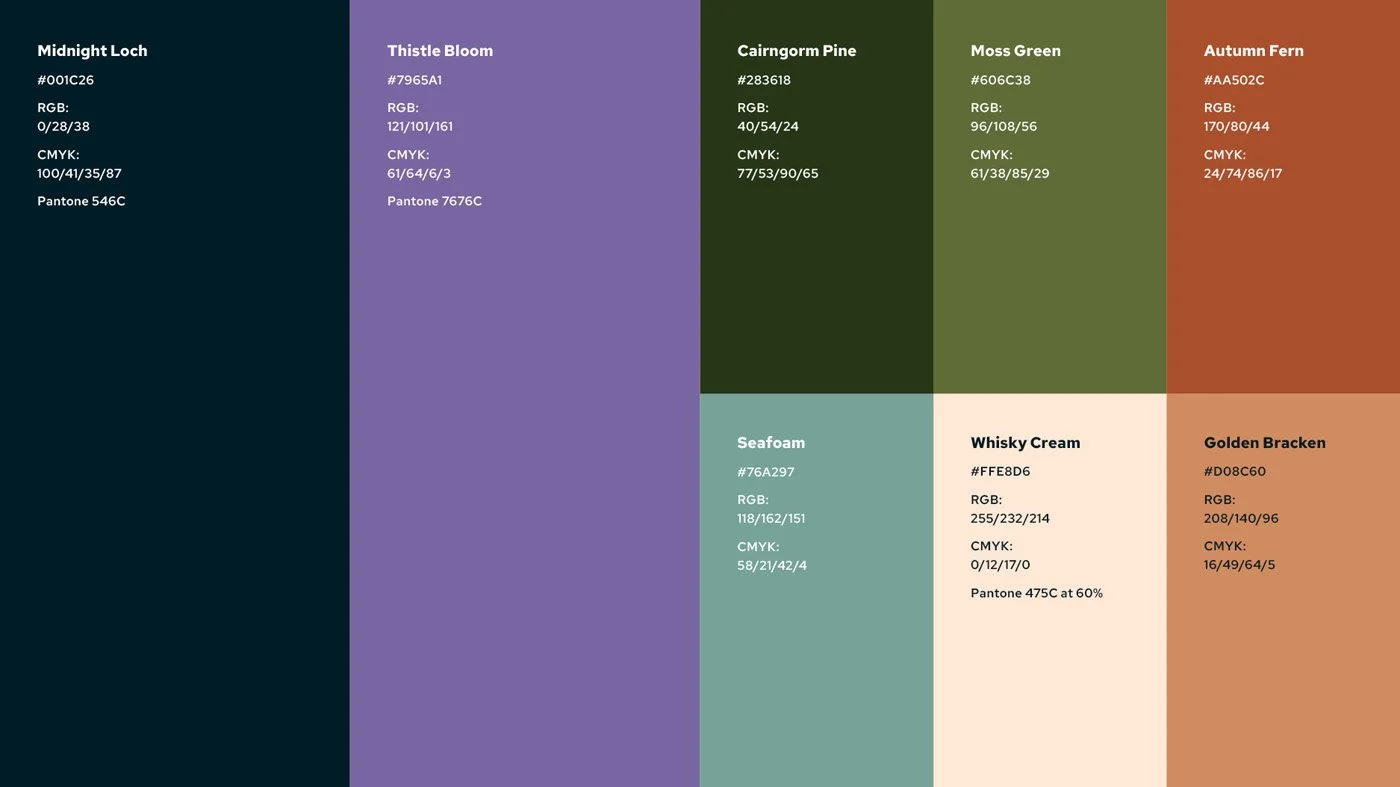Viewport: 1400px width, 787px height.
Task: Select the Seafoam color swatch
Action: point(816,680)
